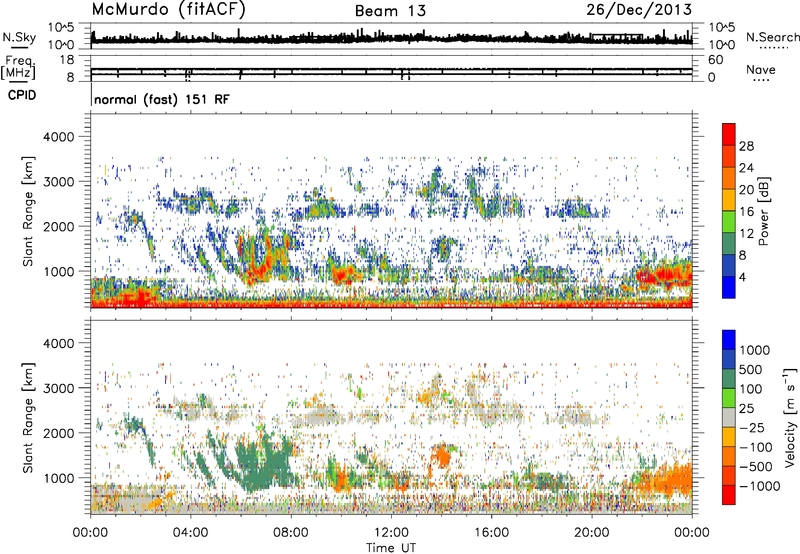Click the '16' power colorbar tick label
This screenshot has width=800, height=554.
(x=746, y=212)
